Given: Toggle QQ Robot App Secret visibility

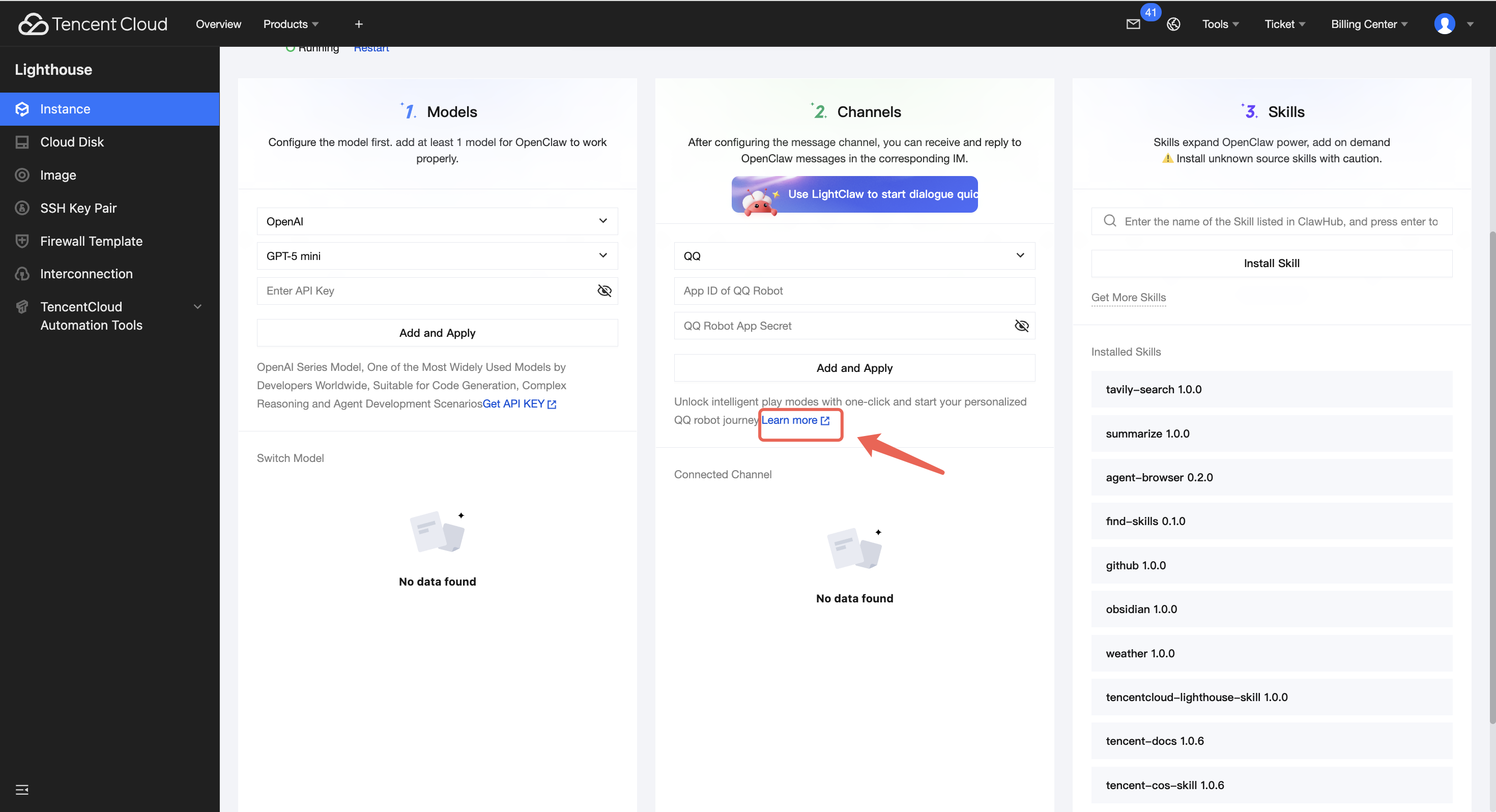Looking at the screenshot, I should [x=1021, y=326].
